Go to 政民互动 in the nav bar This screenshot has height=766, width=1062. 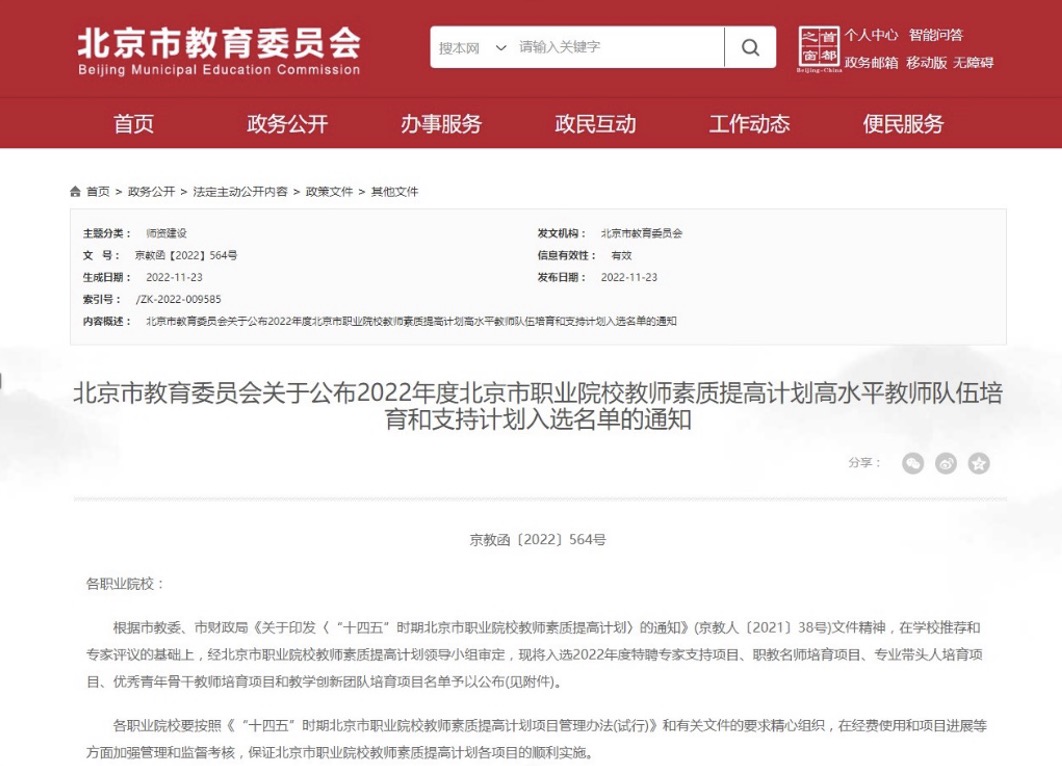pyautogui.click(x=595, y=124)
